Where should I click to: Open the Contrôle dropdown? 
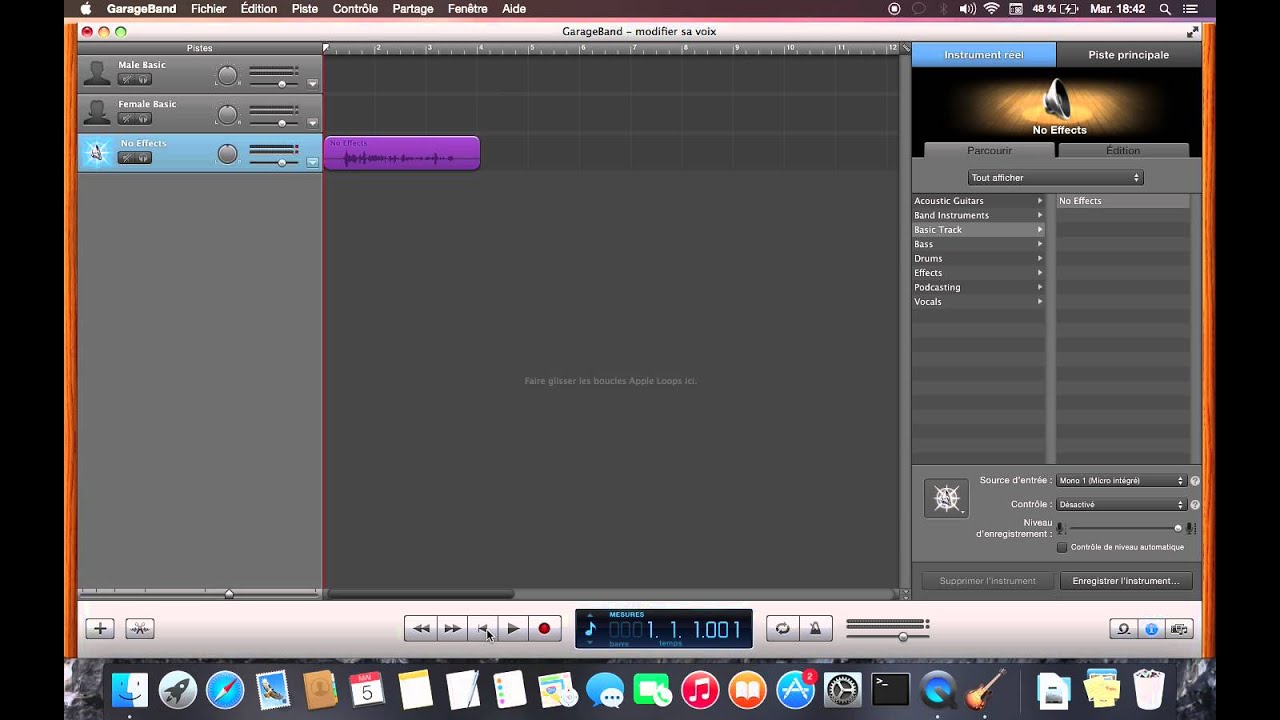[1121, 505]
